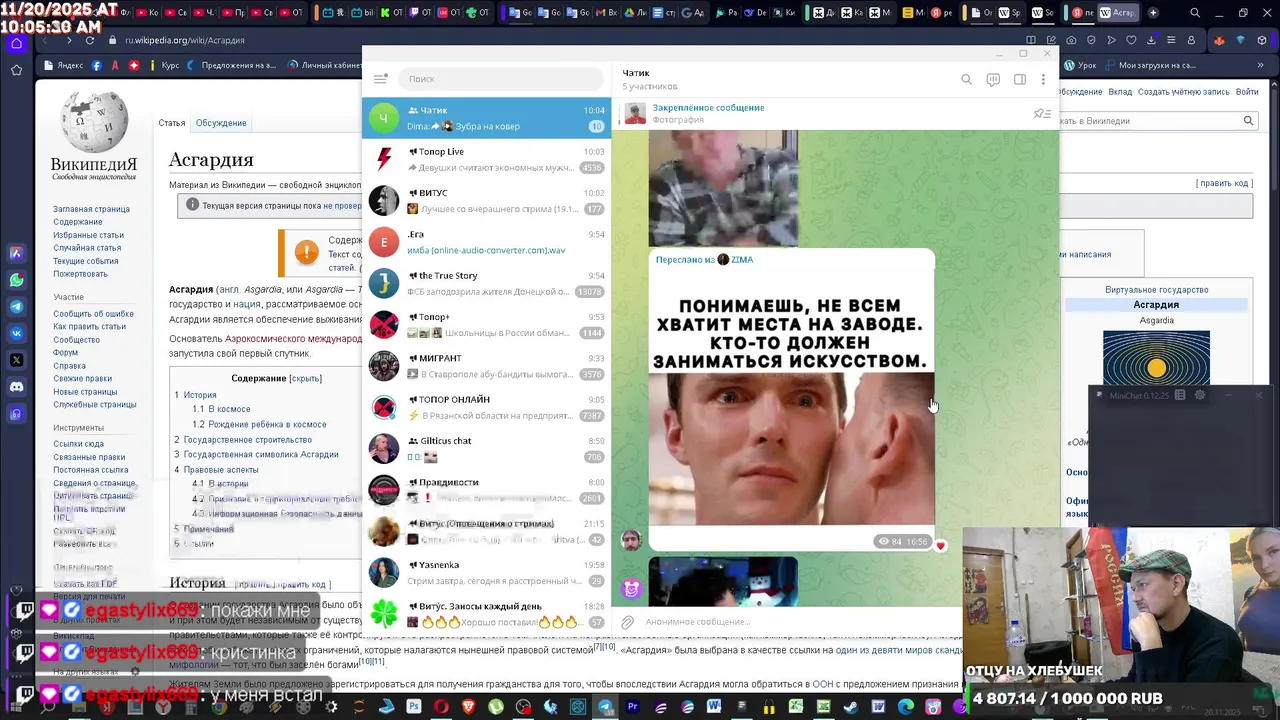Open the browser account profile icon
1280x720 pixels.
click(x=1191, y=40)
